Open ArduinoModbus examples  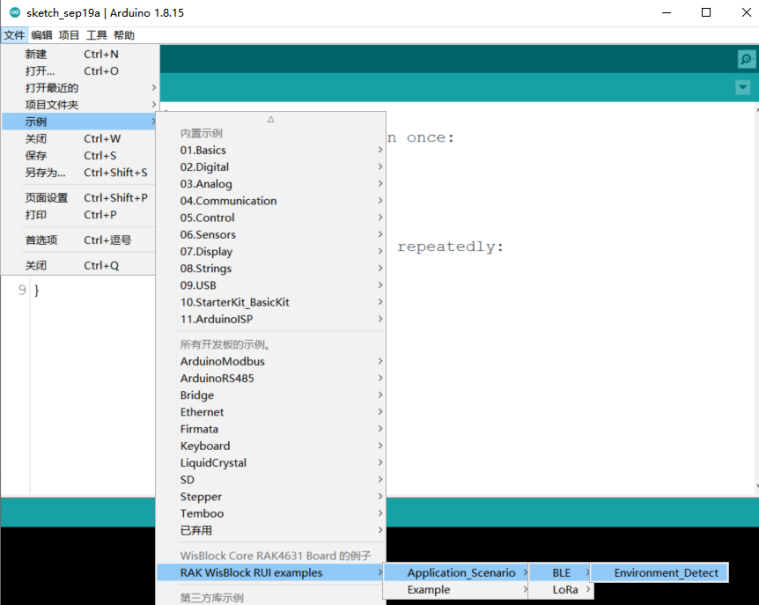point(271,362)
